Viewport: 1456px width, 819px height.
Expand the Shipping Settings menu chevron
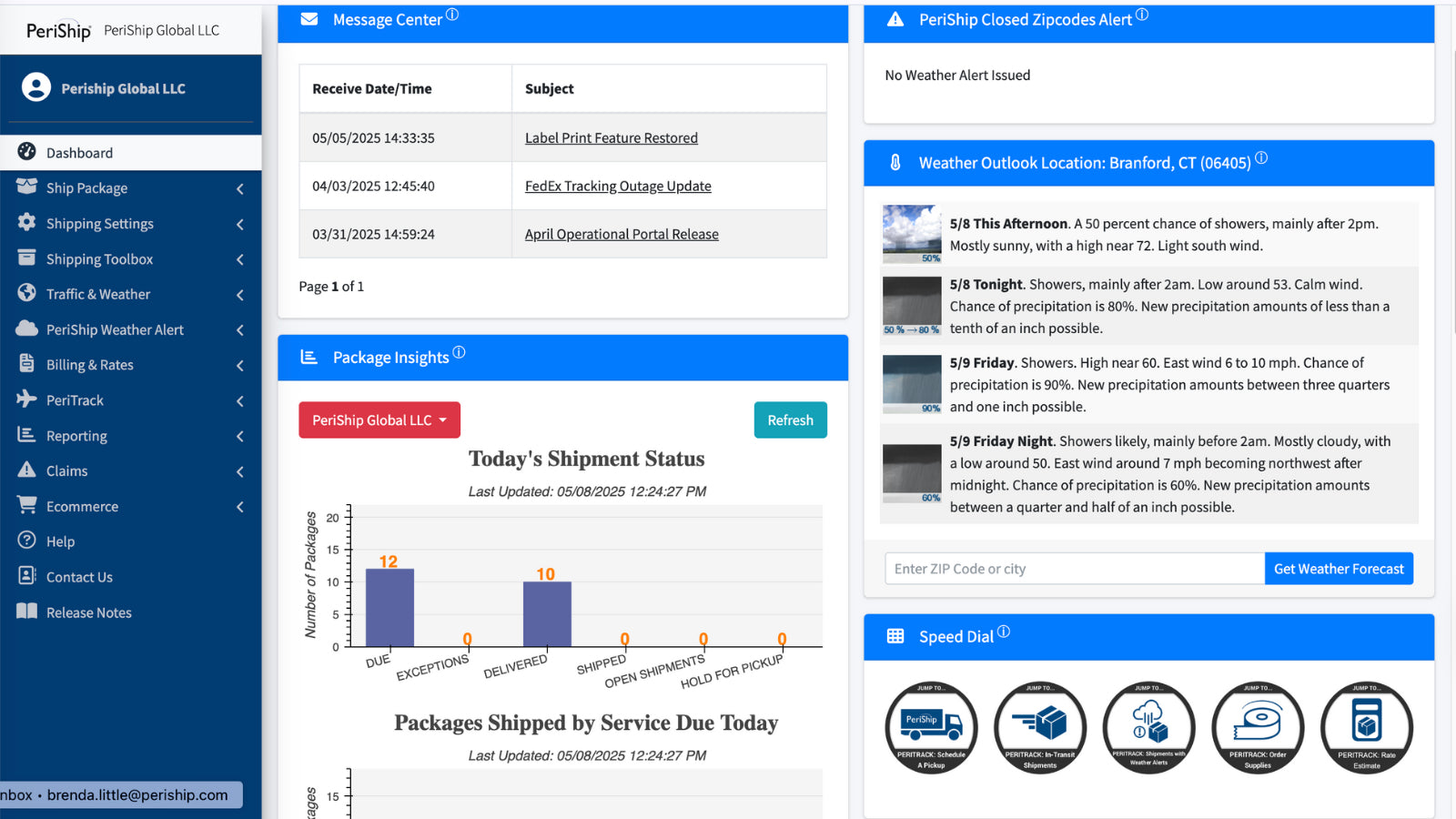coord(240,224)
